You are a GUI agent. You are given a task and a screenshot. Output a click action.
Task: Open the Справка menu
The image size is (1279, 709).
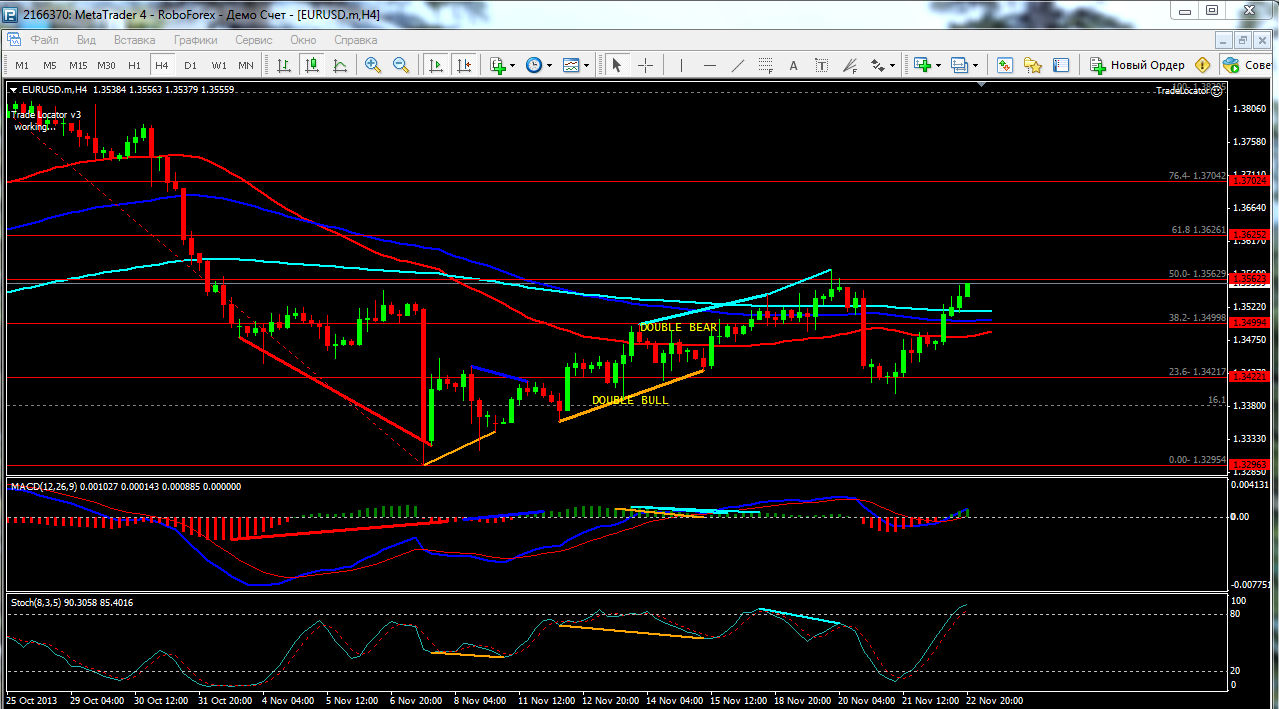(x=355, y=40)
